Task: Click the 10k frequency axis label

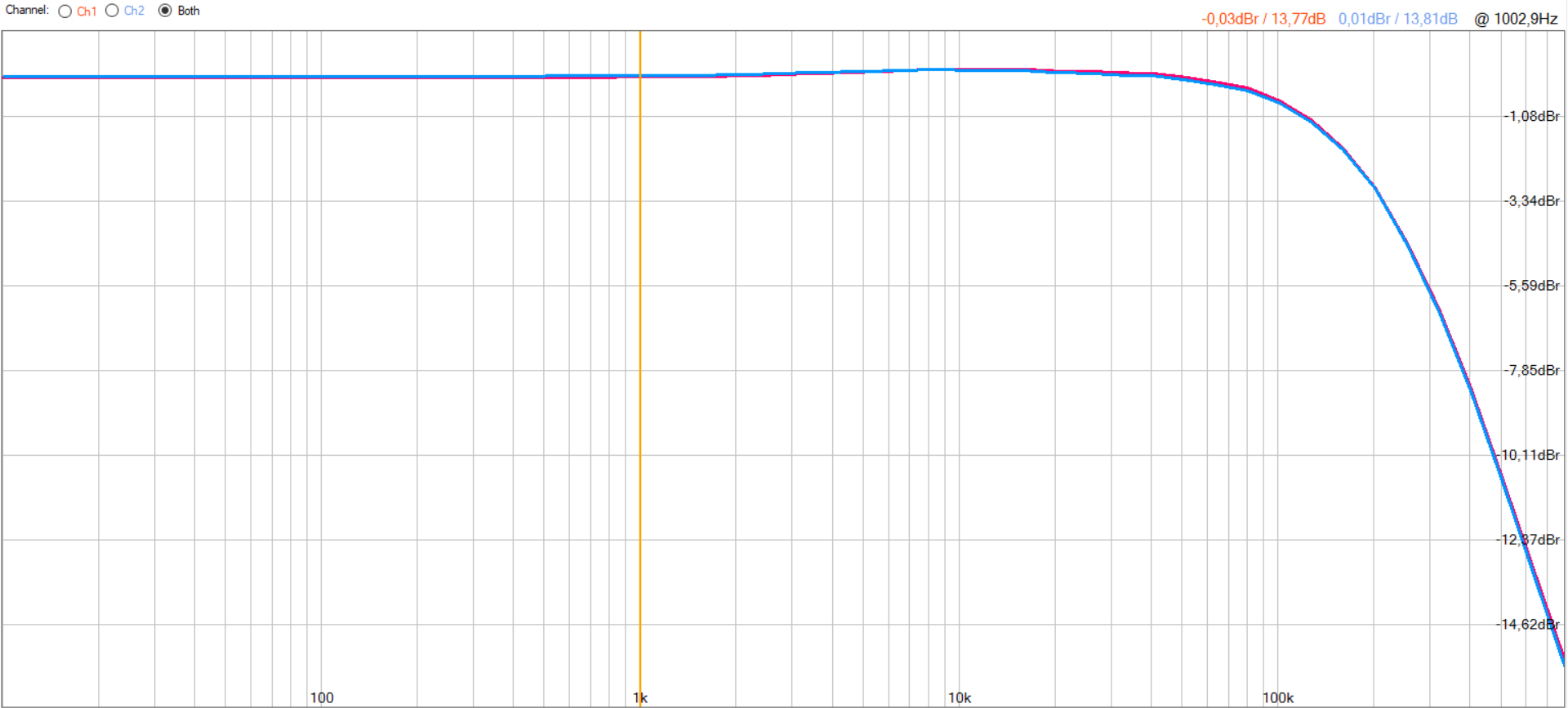Action: [959, 697]
